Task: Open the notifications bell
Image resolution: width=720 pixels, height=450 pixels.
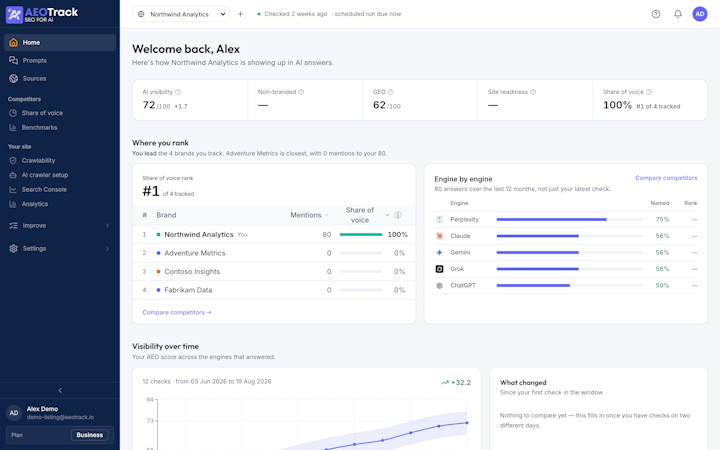Action: pyautogui.click(x=678, y=14)
